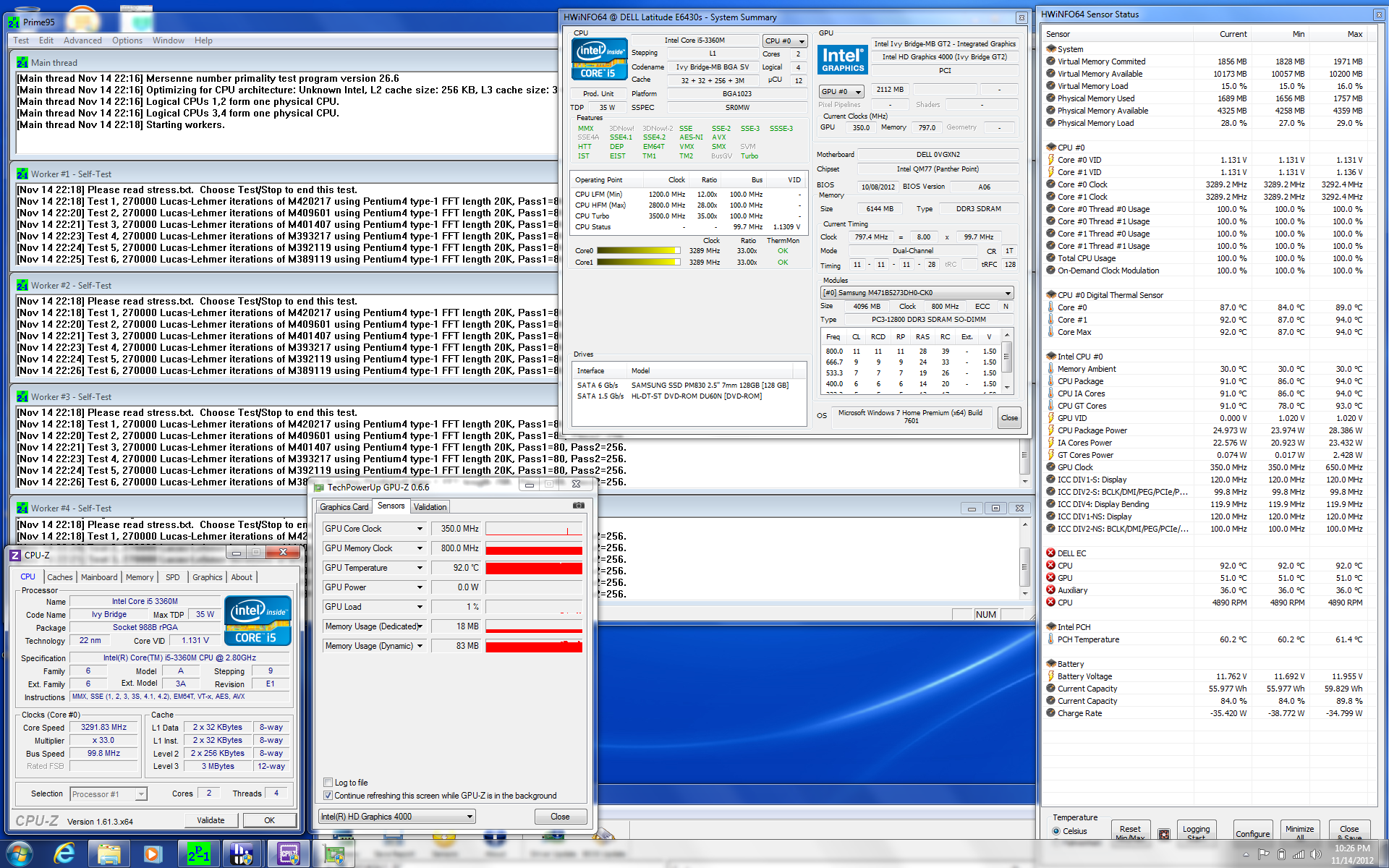Viewport: 1389px width, 868px height.
Task: Click Validate button in CPU-Z
Action: coord(211,820)
